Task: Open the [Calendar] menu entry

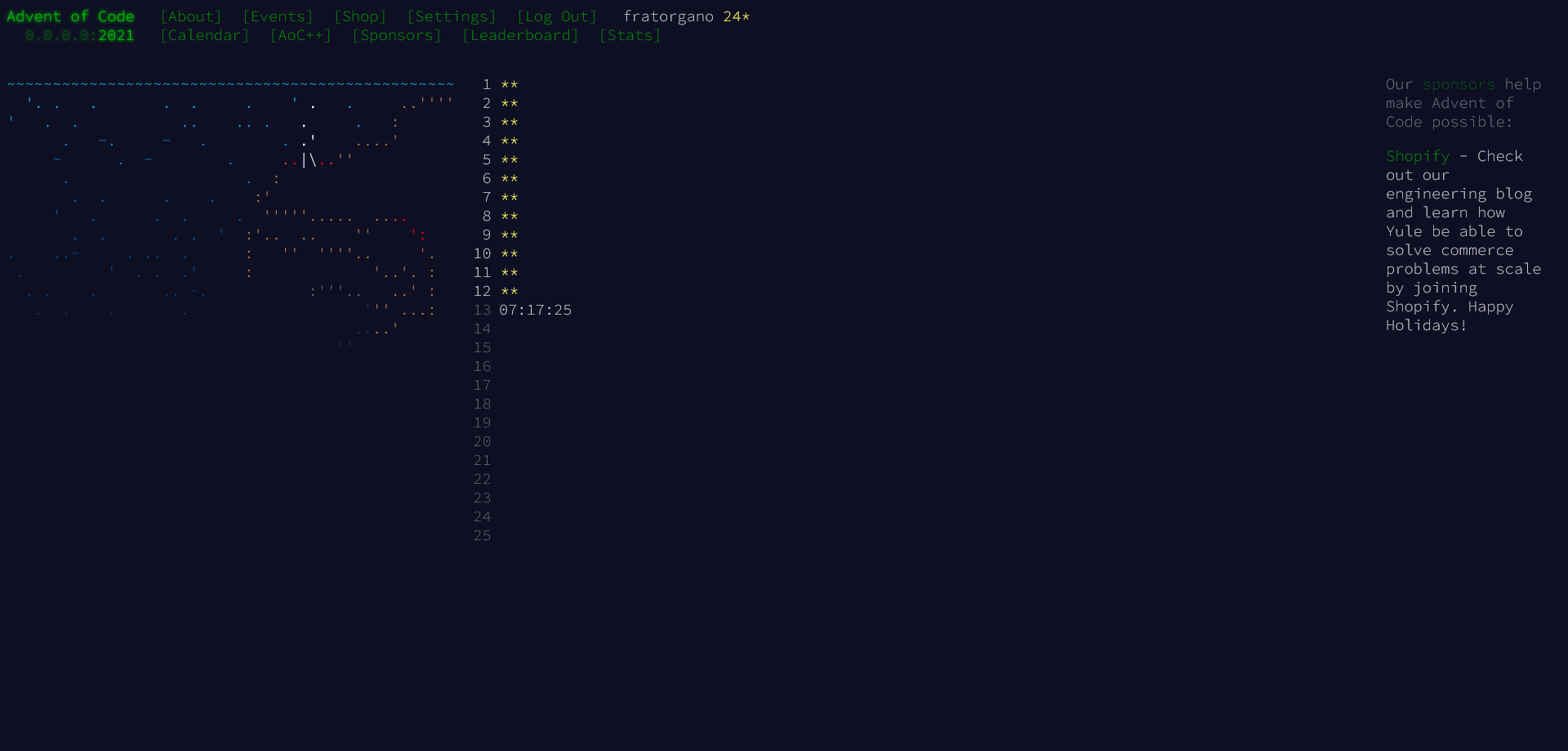Action: 205,35
